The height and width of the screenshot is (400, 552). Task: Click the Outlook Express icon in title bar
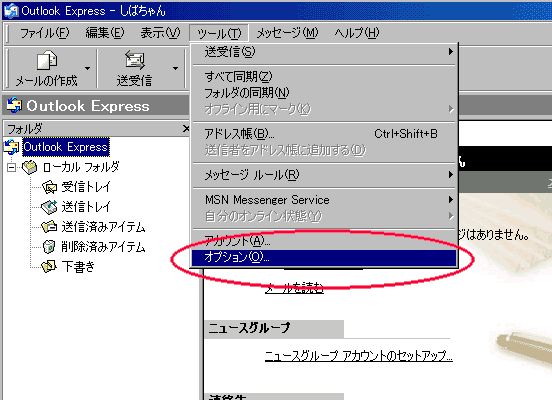point(11,11)
